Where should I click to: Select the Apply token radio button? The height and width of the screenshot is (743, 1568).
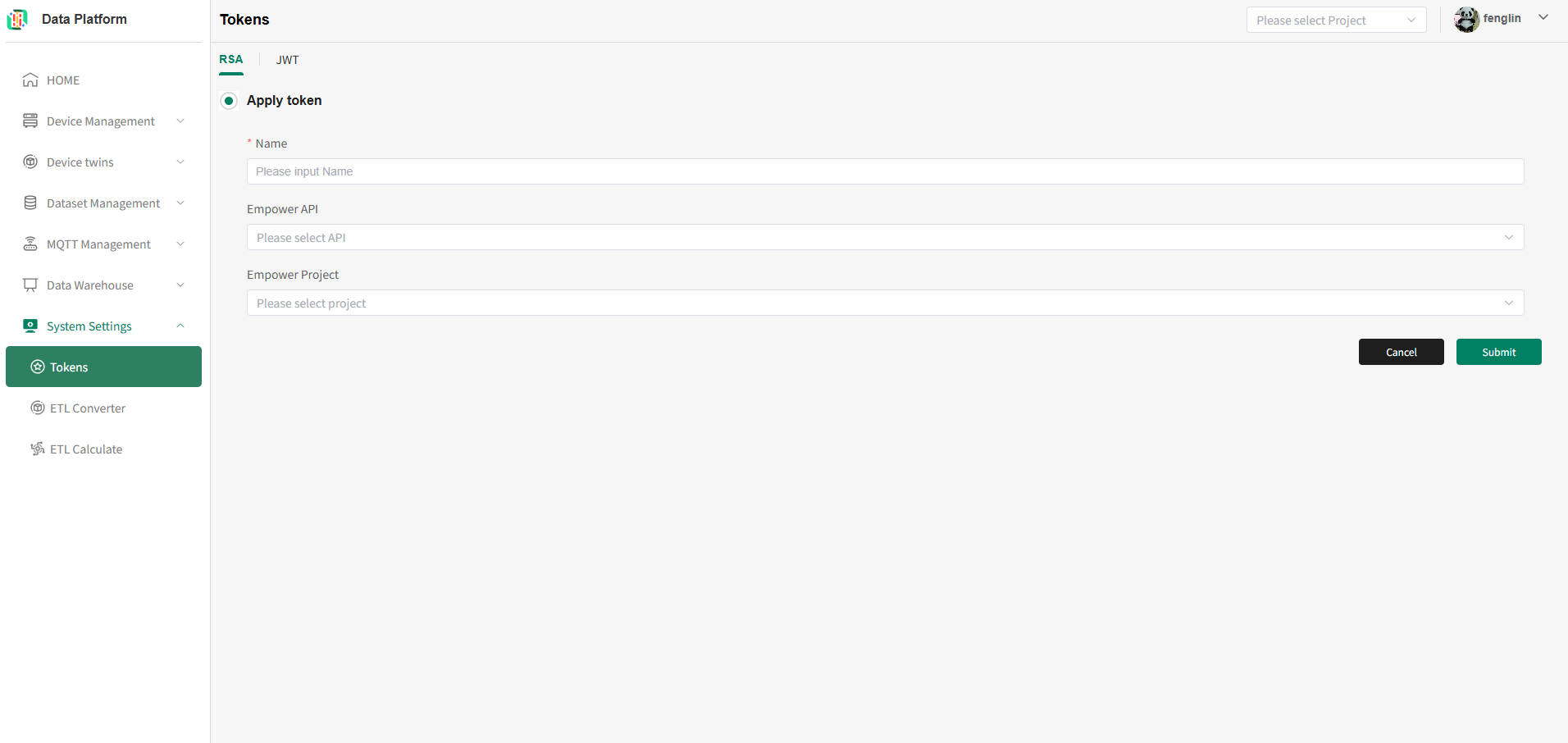click(229, 101)
